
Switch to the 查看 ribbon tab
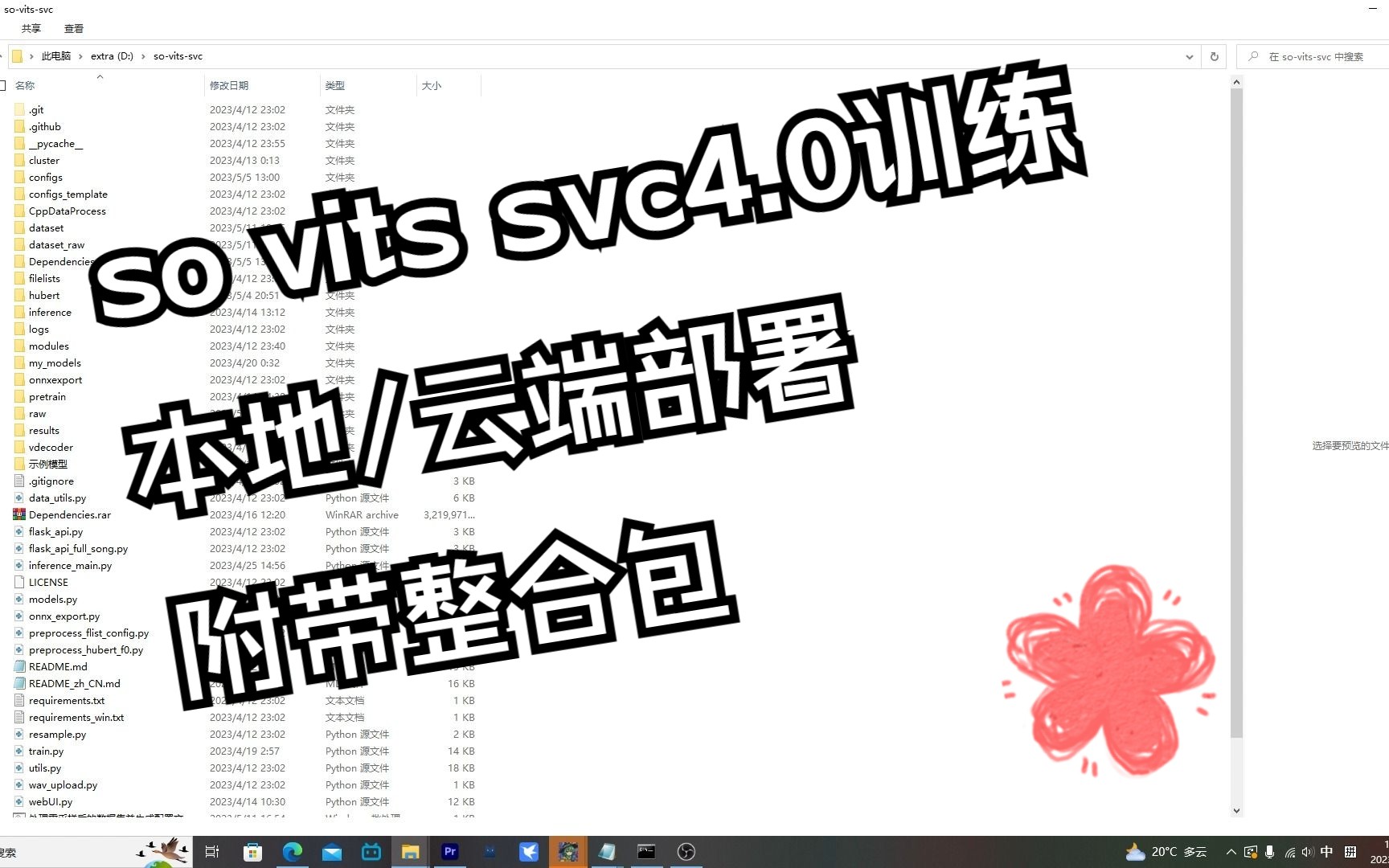[73, 28]
